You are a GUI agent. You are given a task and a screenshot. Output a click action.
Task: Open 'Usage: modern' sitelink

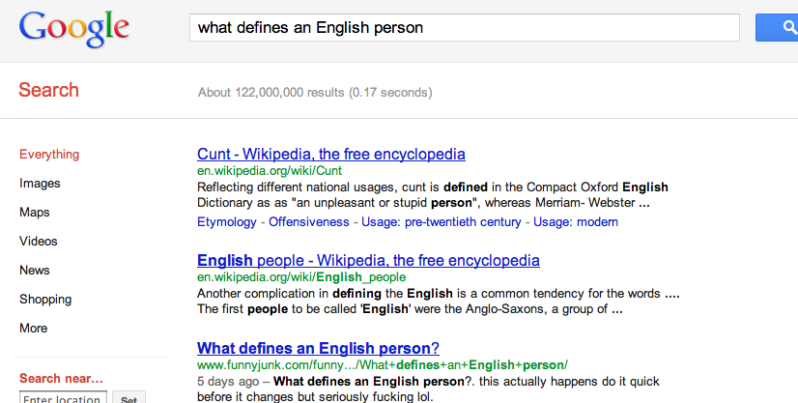576,222
